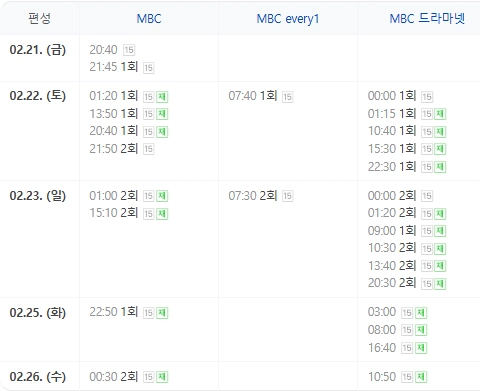Click the rerun 재 icon beside 15:10 2회
480x391 pixels.
162,214
